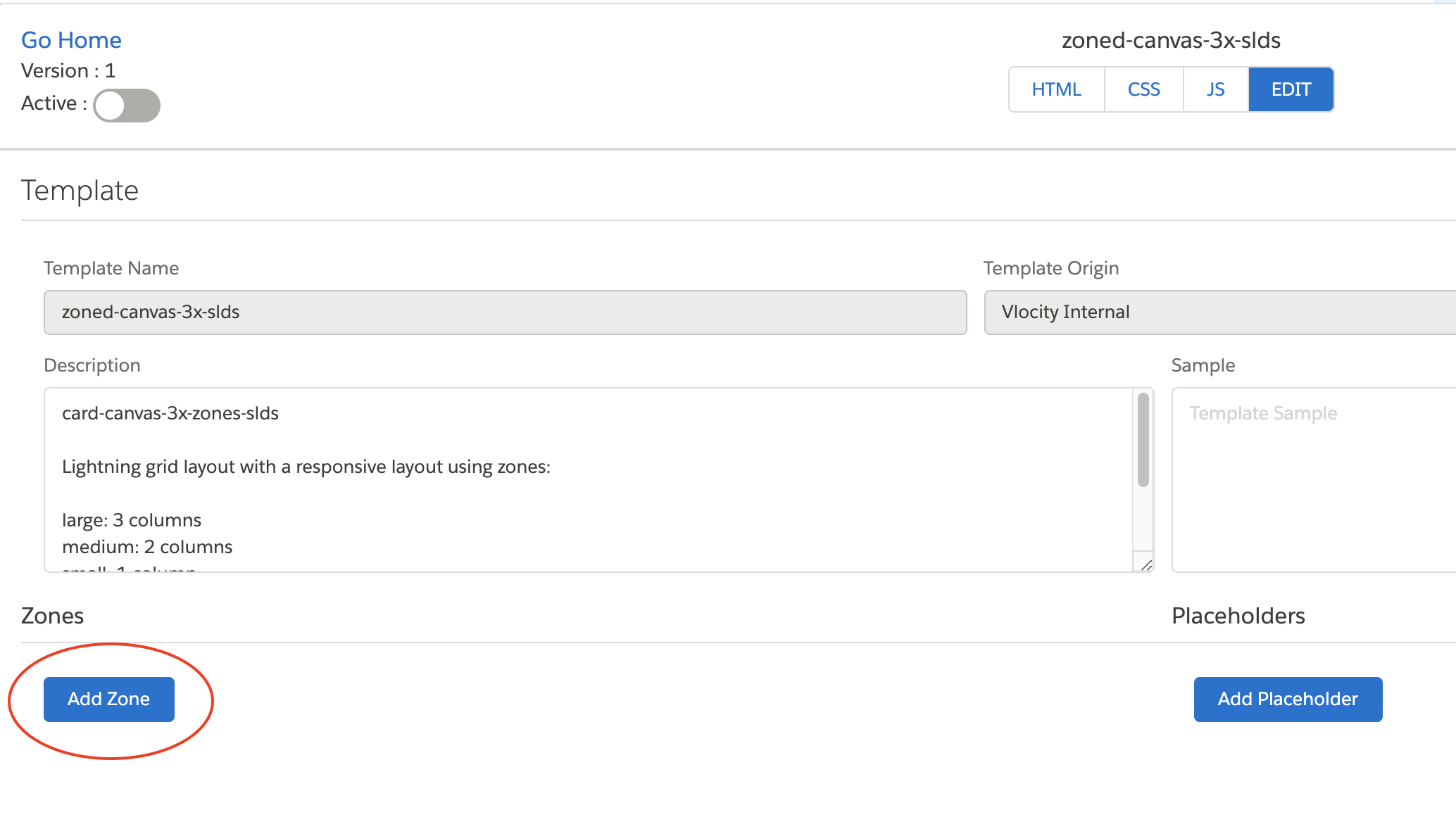This screenshot has height=829, width=1456.
Task: Select the EDIT tab
Action: coord(1291,89)
